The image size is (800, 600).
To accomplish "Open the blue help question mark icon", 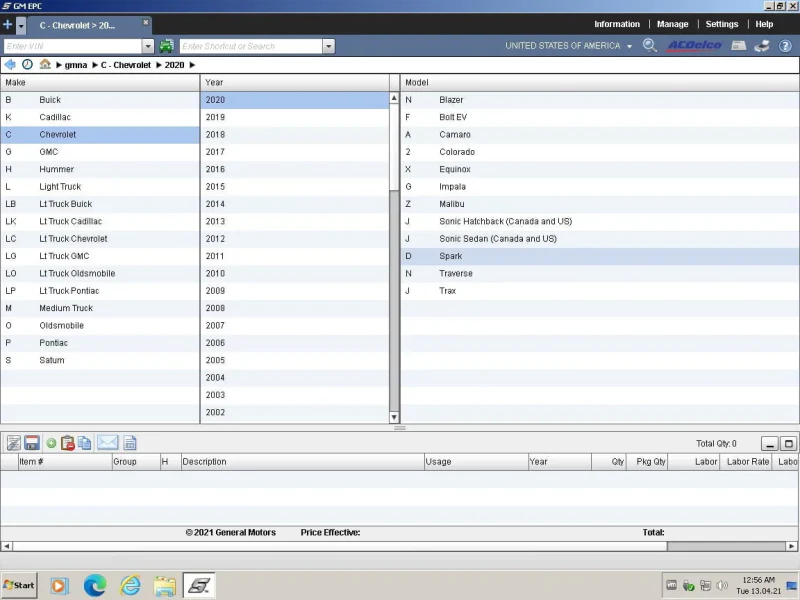I will pos(783,46).
